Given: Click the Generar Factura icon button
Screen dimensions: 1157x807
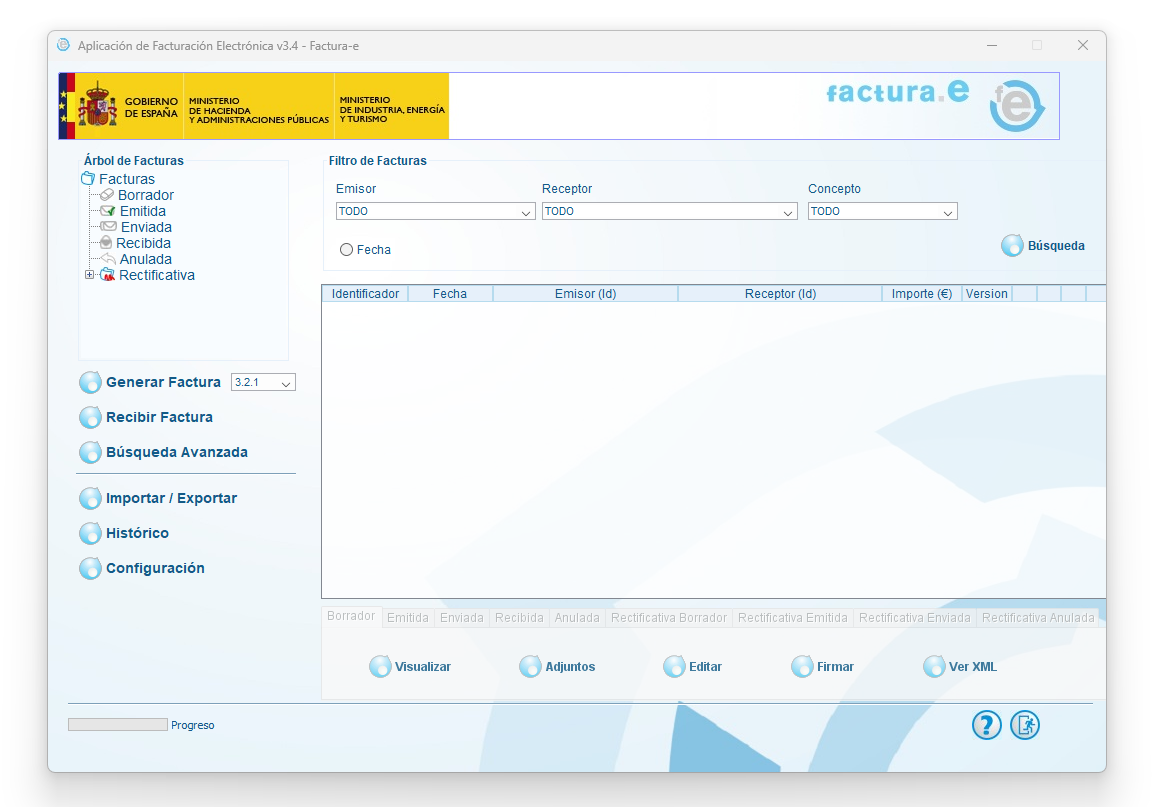Looking at the screenshot, I should tap(91, 383).
